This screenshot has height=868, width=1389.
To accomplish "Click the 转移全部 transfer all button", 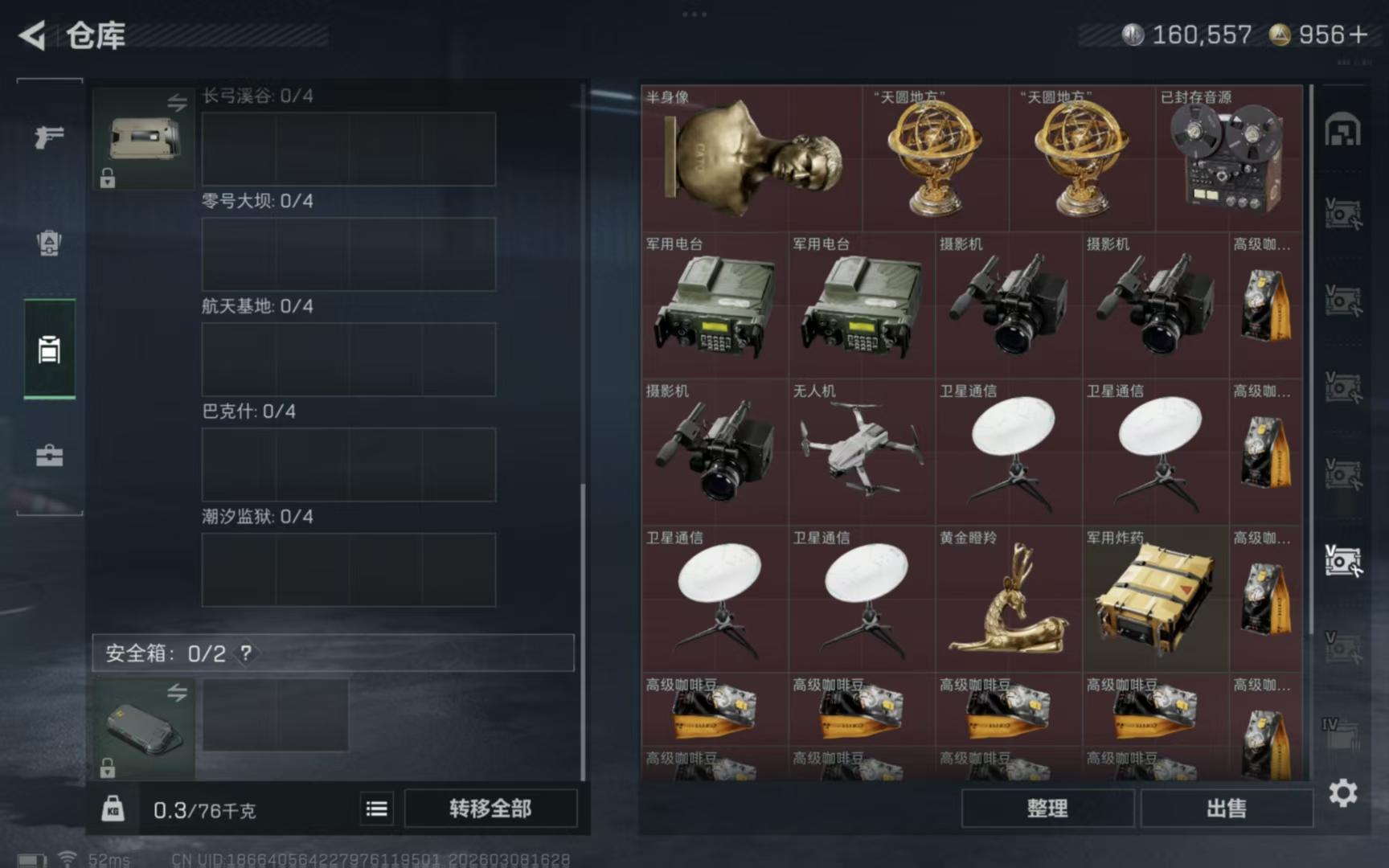I will coord(490,808).
